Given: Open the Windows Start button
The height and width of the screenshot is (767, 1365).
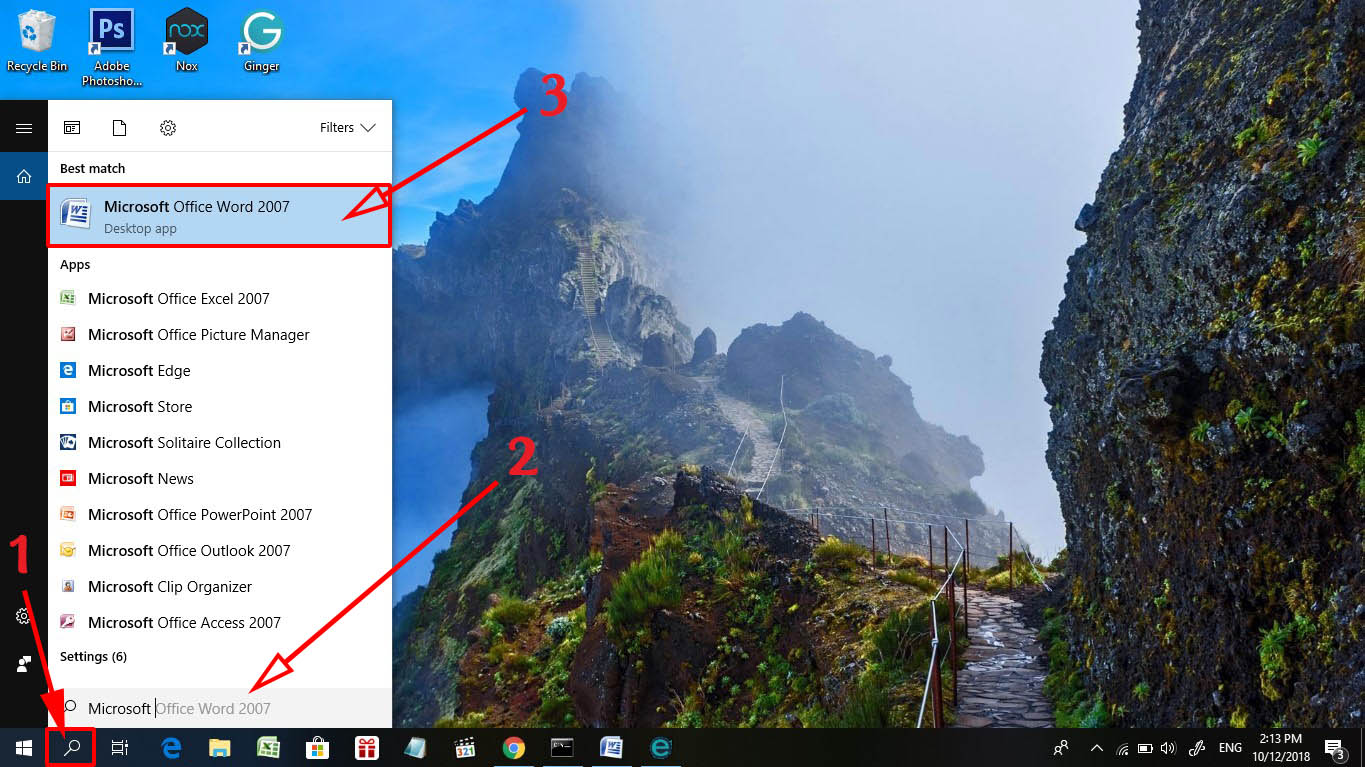Looking at the screenshot, I should tap(24, 748).
